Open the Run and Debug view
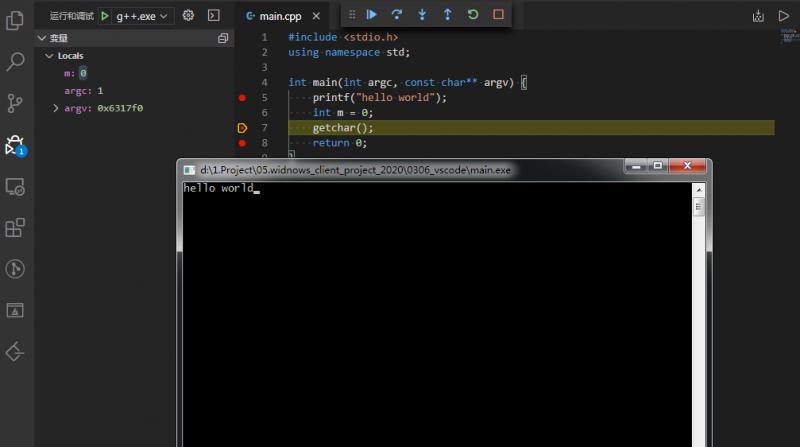 15,145
